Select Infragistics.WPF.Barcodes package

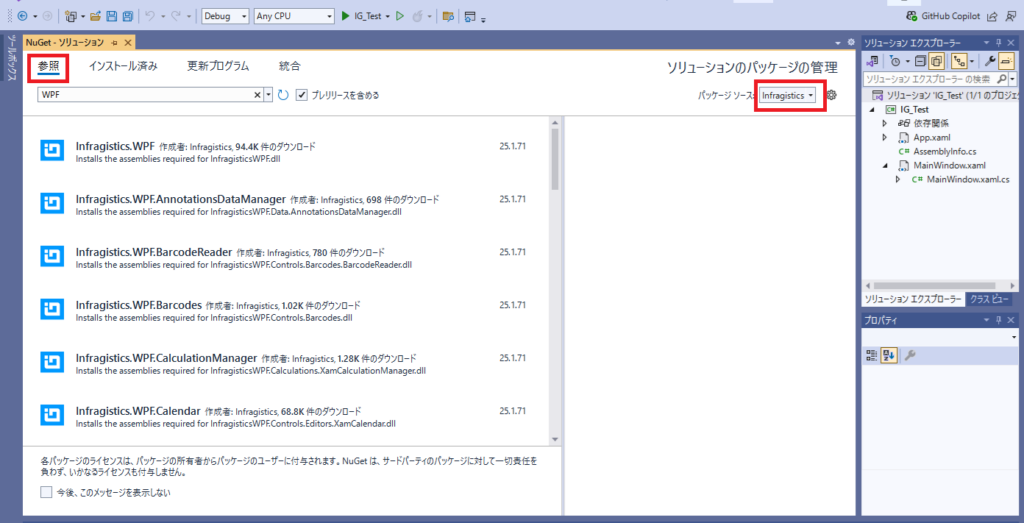coord(287,311)
